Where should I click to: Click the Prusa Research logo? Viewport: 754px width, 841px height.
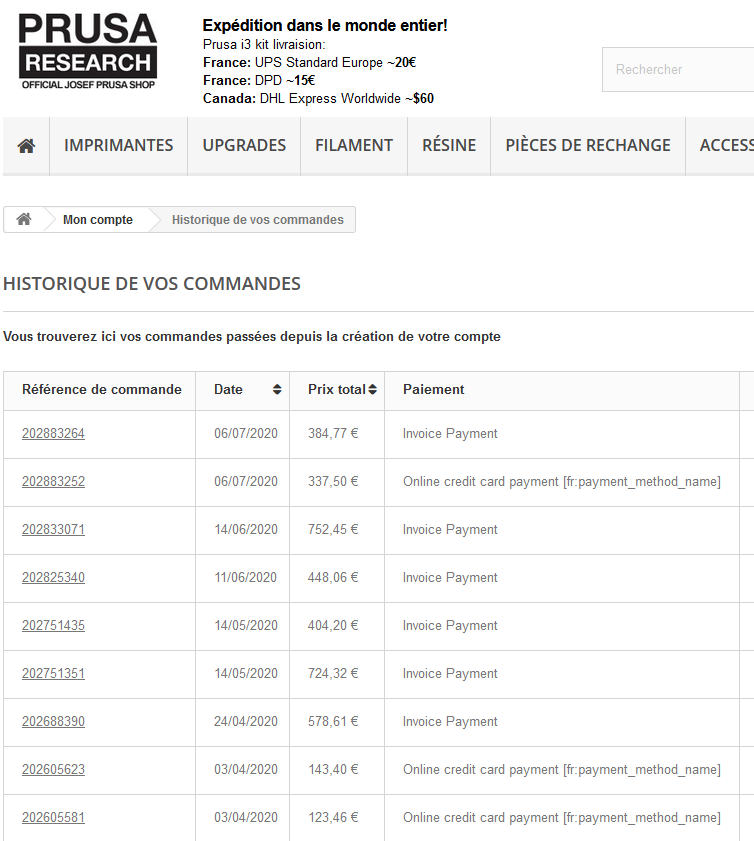coord(88,52)
